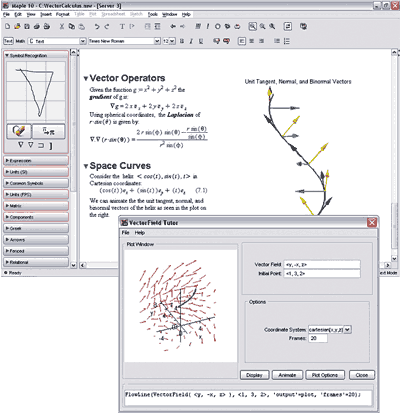Toggle underline formatting
The height and width of the screenshot is (413, 400).
coord(201,41)
